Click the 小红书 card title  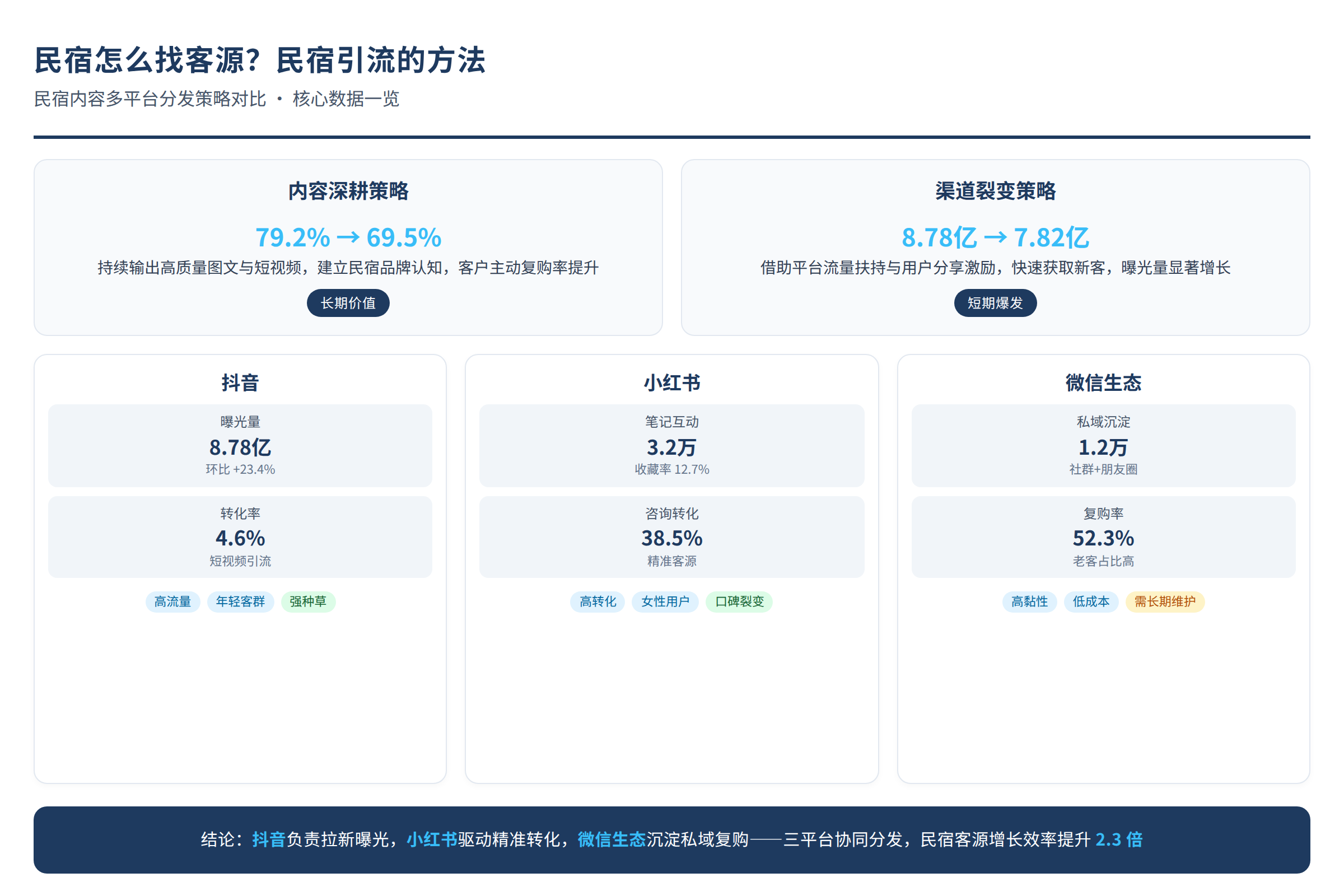pyautogui.click(x=672, y=382)
